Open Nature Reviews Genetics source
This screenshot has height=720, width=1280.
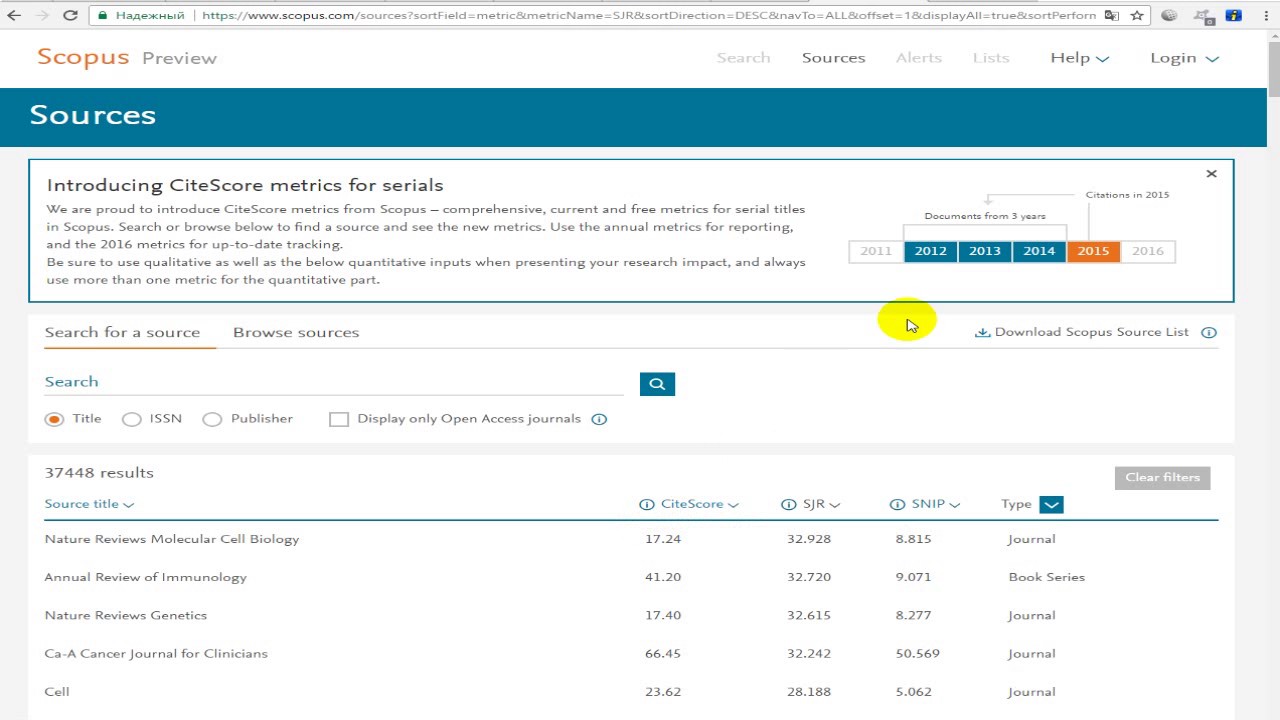tap(126, 615)
